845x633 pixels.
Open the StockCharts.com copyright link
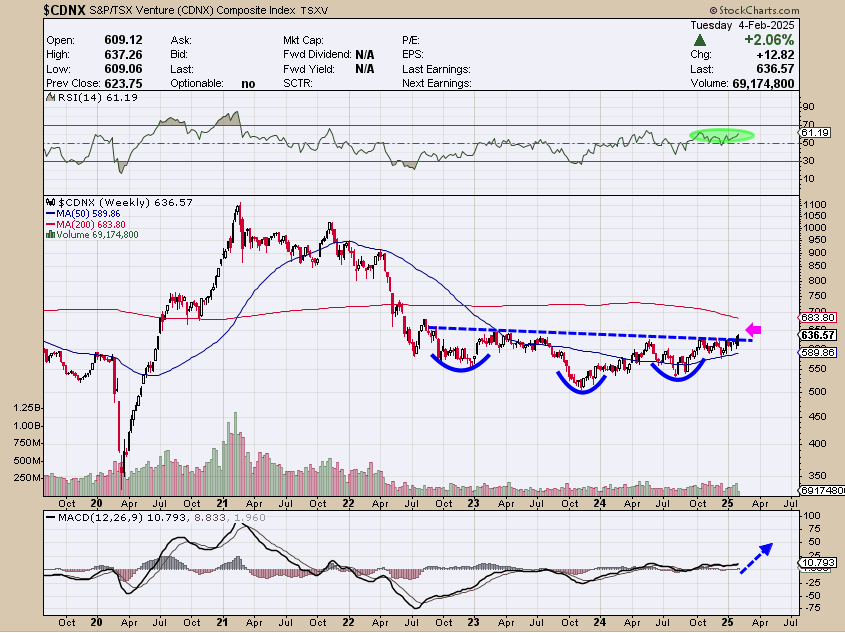754,10
